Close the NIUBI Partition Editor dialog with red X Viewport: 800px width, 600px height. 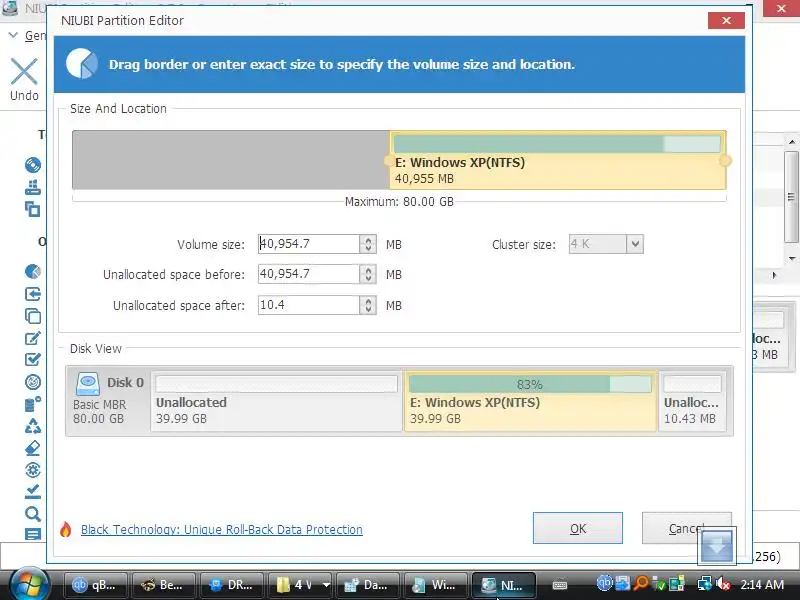[x=726, y=20]
